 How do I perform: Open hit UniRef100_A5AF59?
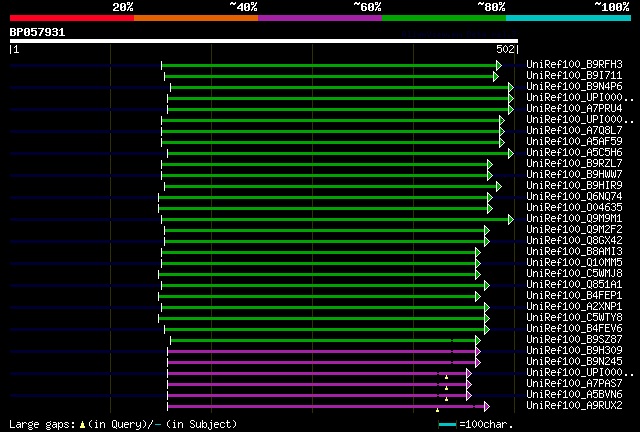[x=574, y=141]
